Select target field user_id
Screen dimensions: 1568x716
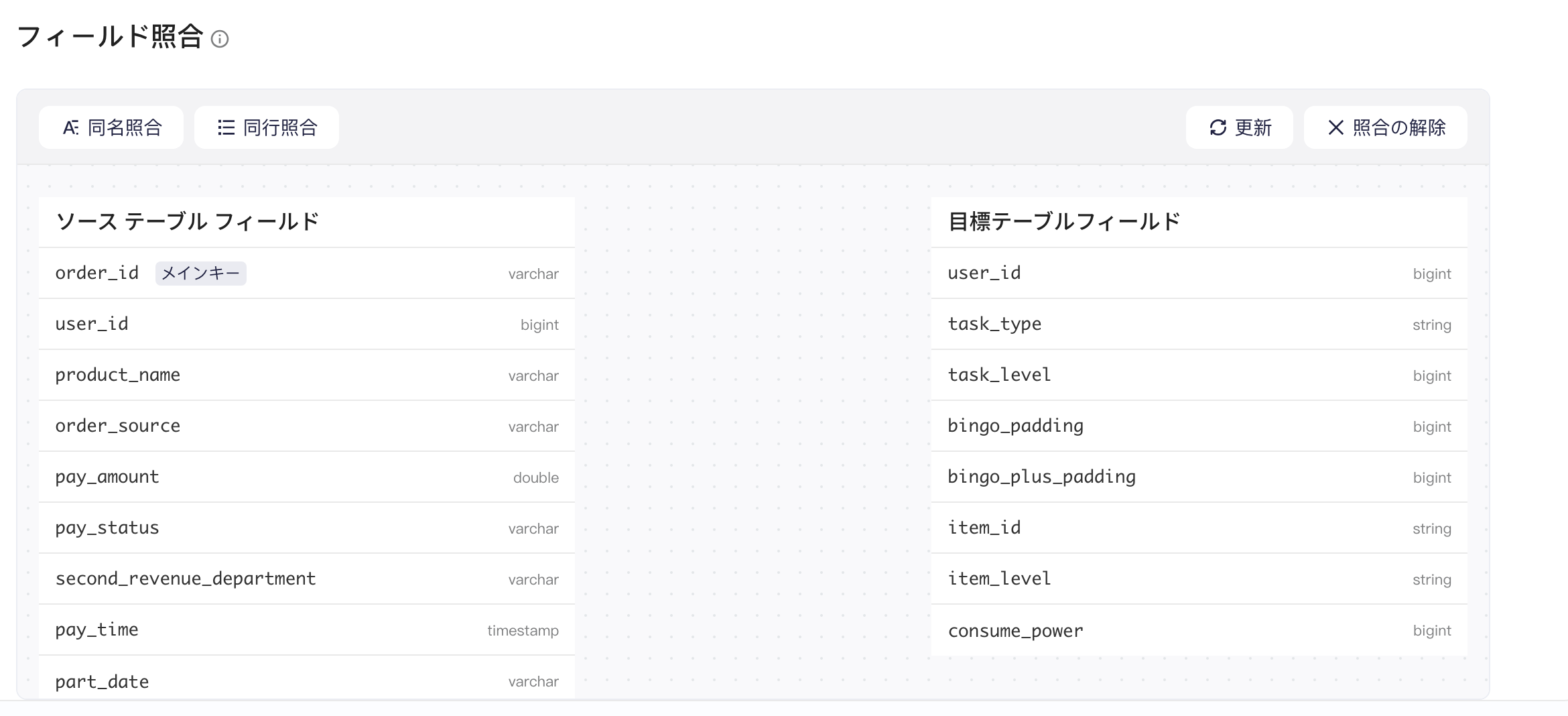1199,274
